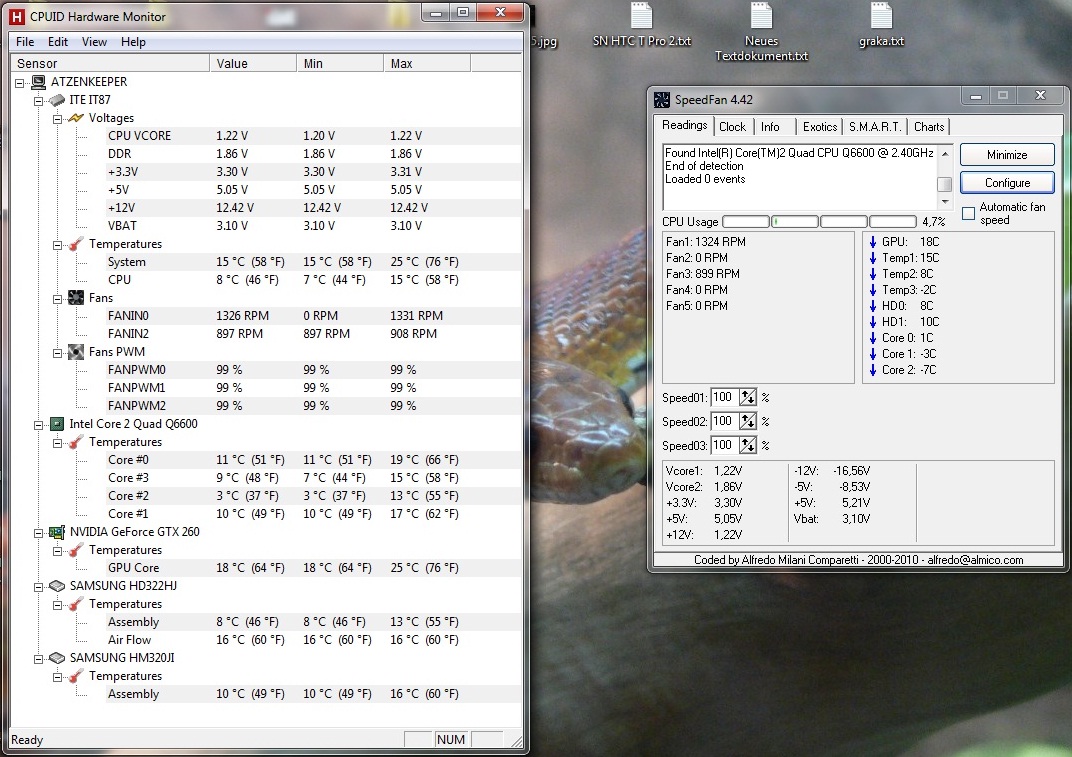Open the View menu in Hardware Monitor
Image resolution: width=1072 pixels, height=757 pixels.
pos(94,42)
